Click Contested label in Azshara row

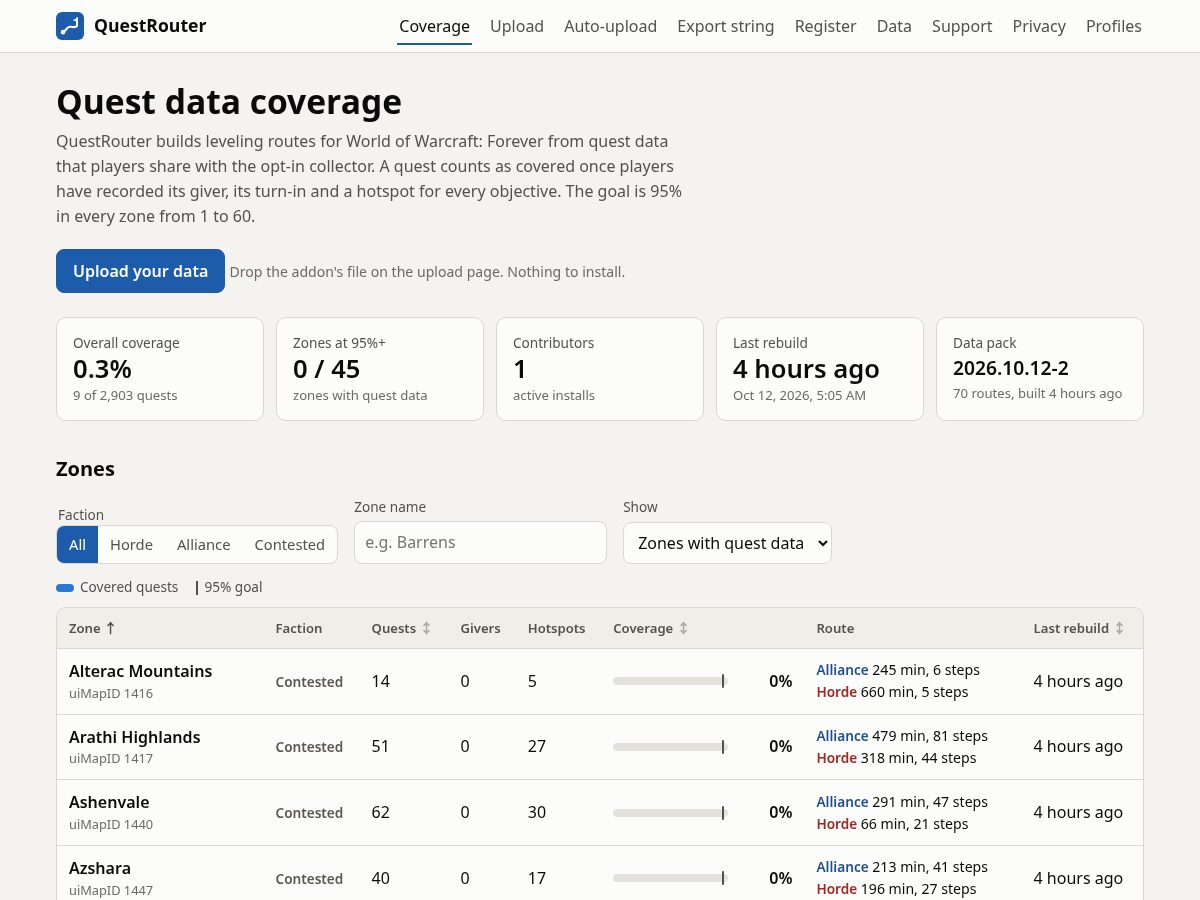coord(309,879)
